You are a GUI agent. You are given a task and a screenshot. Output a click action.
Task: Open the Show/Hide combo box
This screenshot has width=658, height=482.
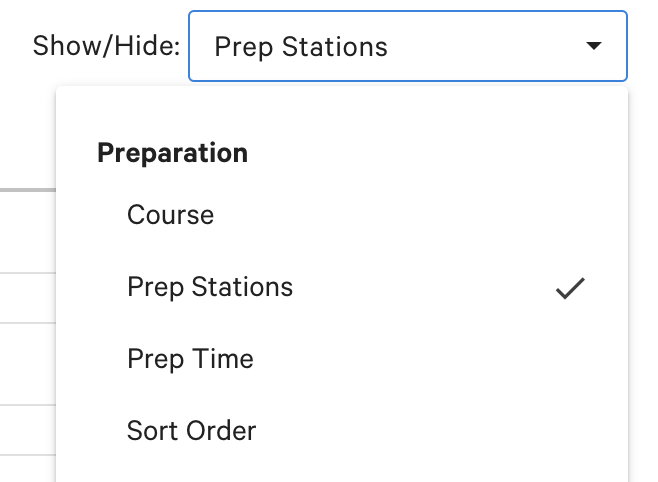[407, 46]
